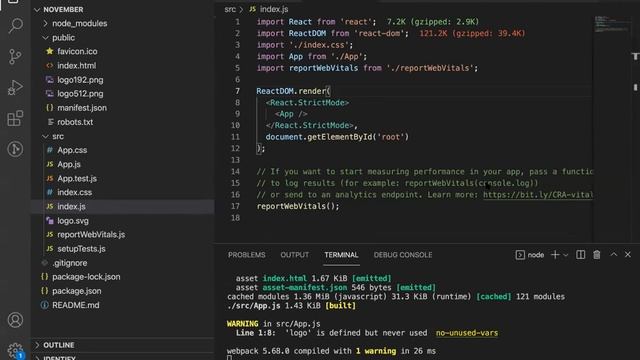Screen dimensions: 640x360
Task: Open the Manage gear icon
Action: [x=15, y=350]
